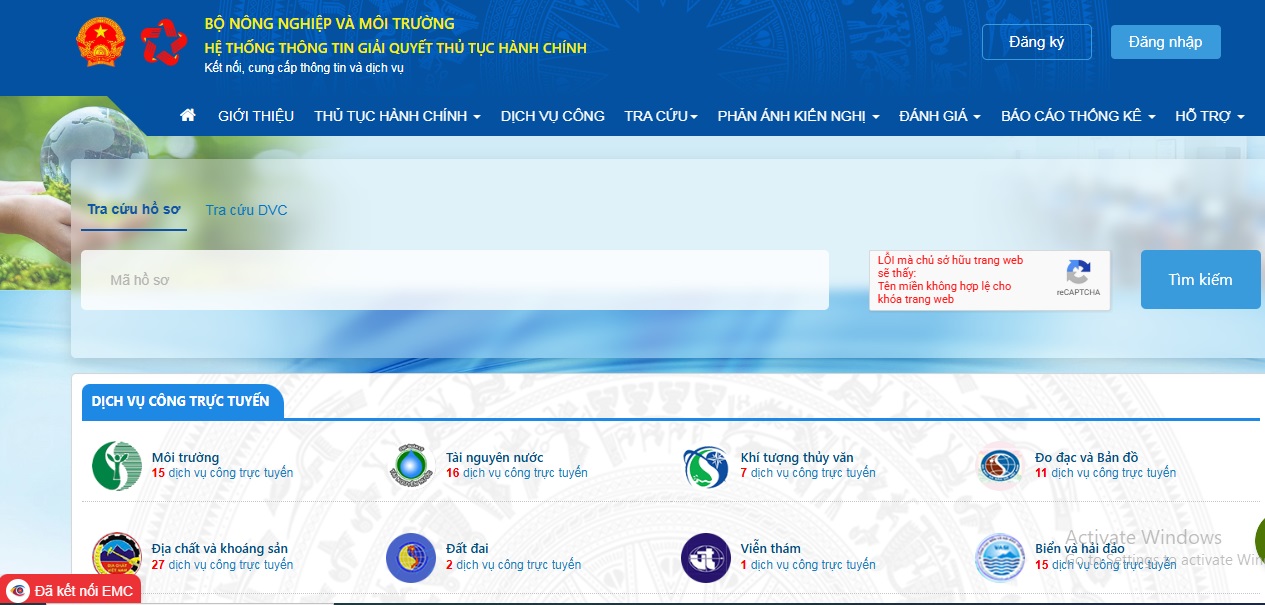Click the Tìm kiếm search button
Screen dimensions: 1265x605
point(1201,279)
